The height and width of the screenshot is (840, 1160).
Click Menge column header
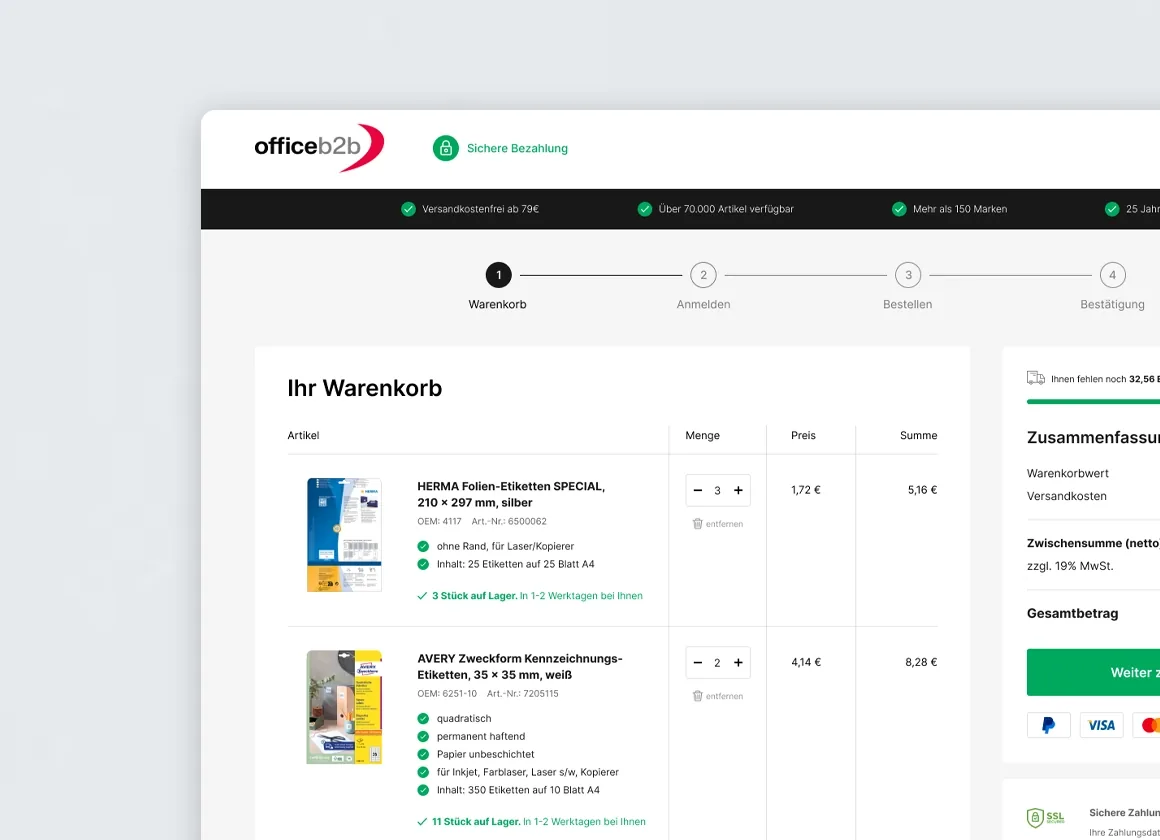pyautogui.click(x=702, y=435)
